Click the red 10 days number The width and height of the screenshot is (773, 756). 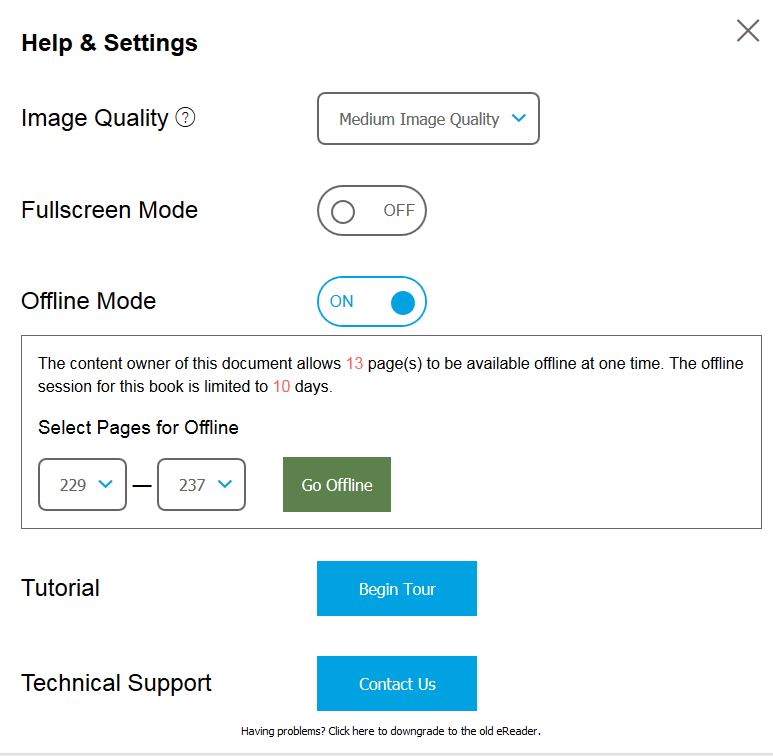click(x=281, y=386)
